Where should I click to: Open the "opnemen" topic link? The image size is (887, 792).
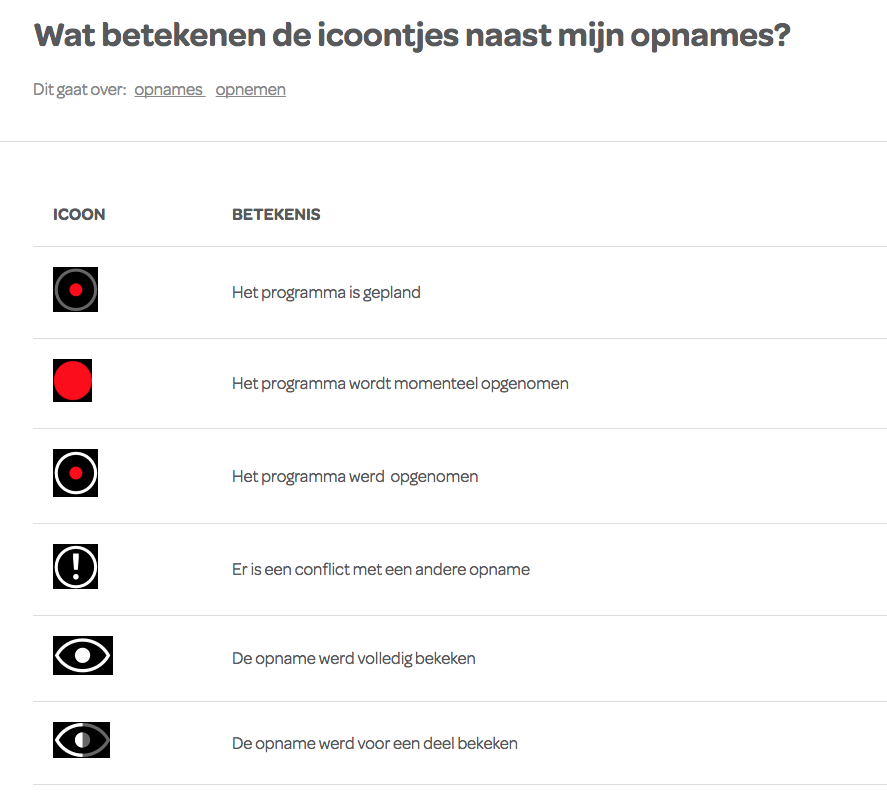[x=250, y=90]
